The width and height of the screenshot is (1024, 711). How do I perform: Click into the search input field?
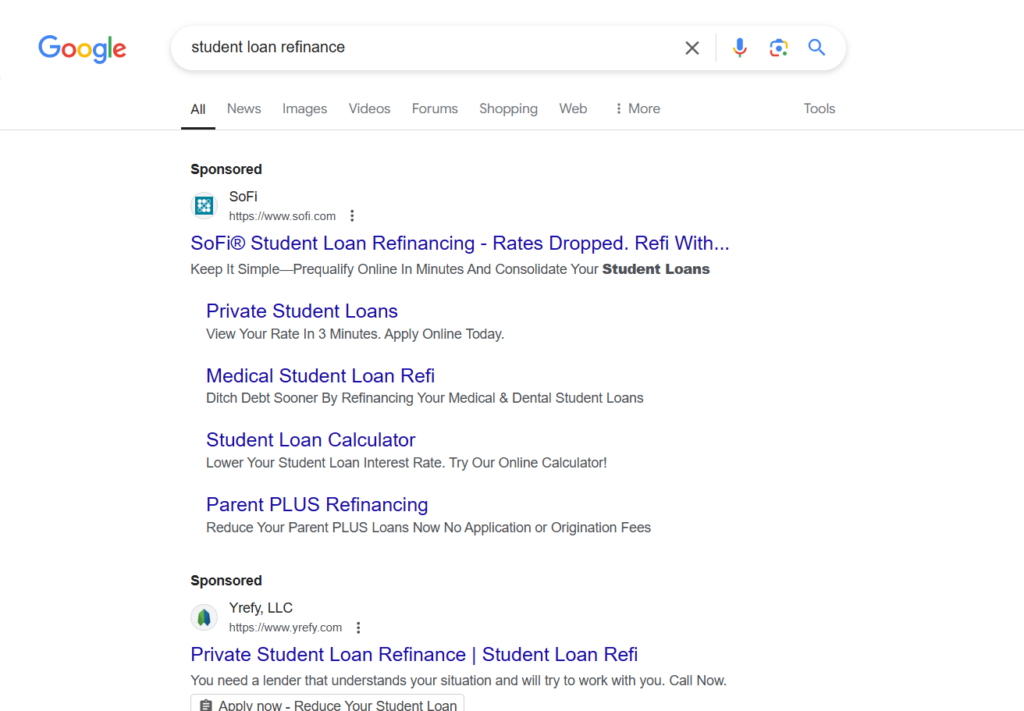(x=431, y=48)
